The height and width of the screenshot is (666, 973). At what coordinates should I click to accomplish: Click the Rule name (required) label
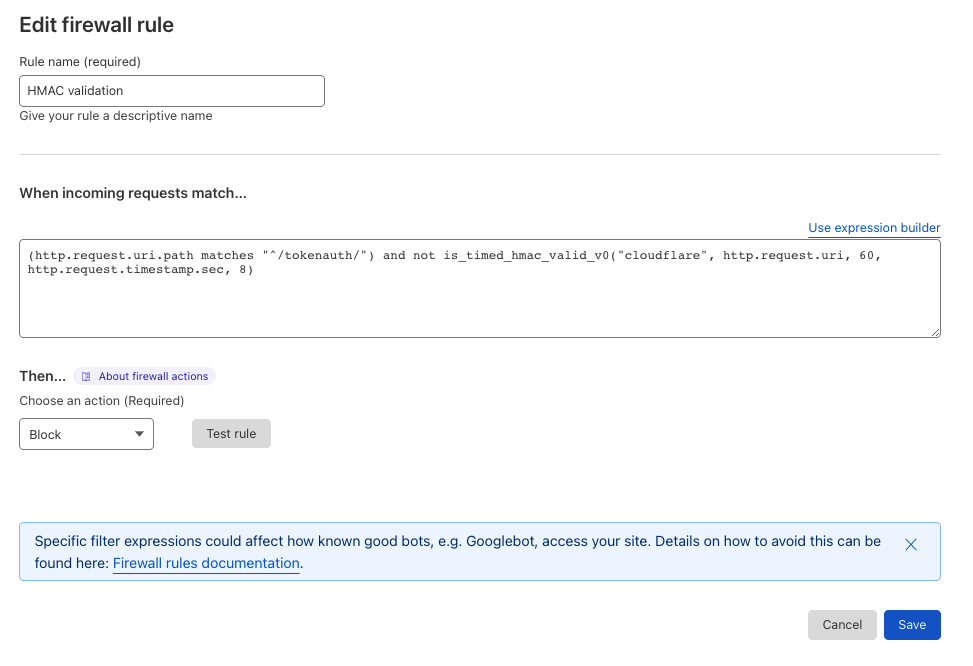(80, 62)
